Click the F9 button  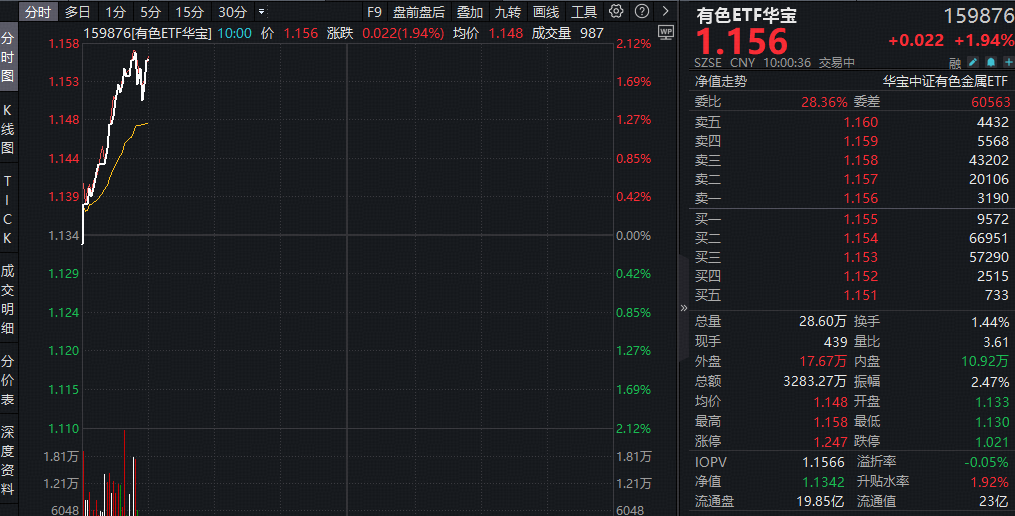pyautogui.click(x=374, y=12)
